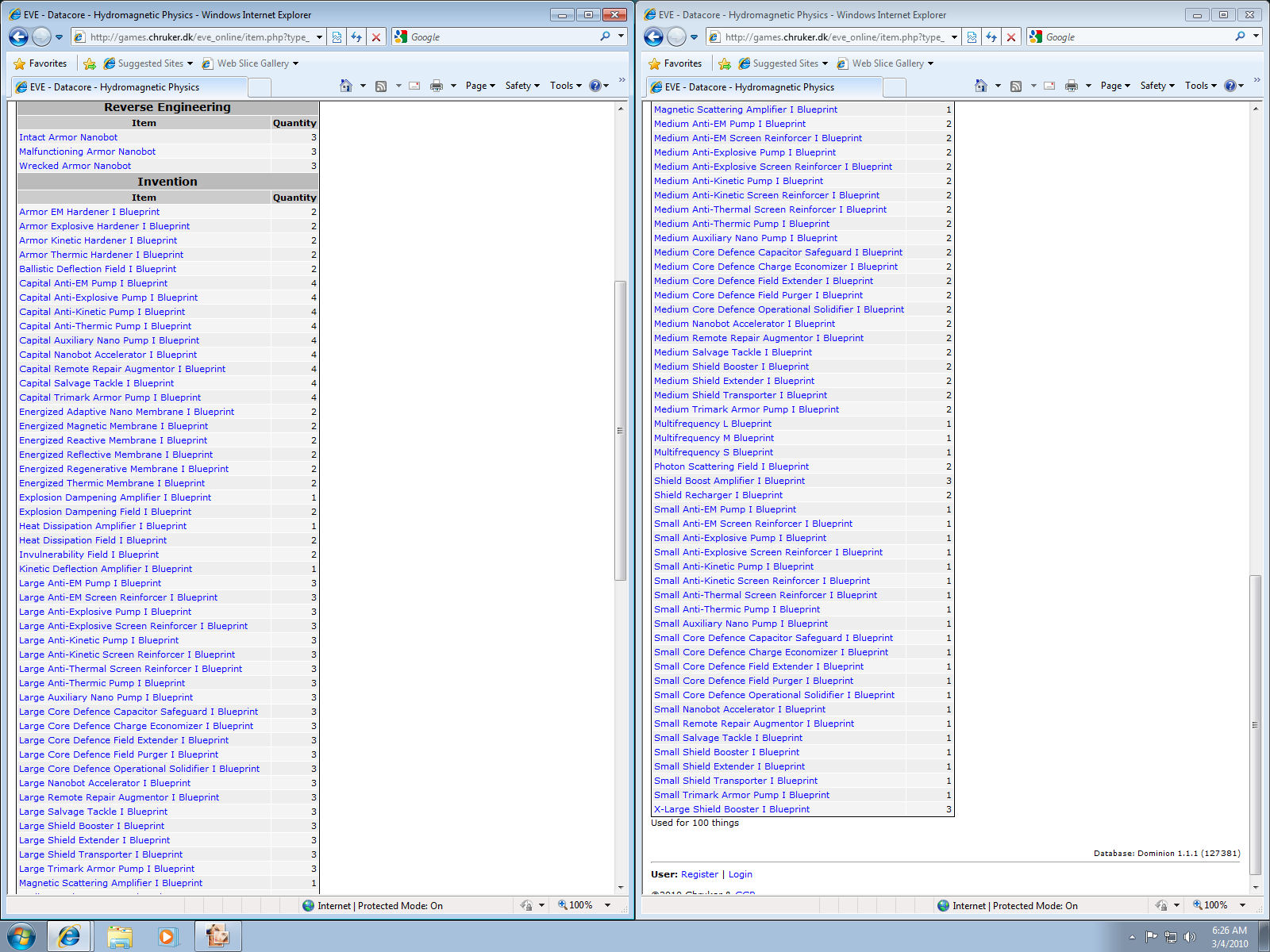Refresh the page in left window
The height and width of the screenshot is (952, 1270).
tap(356, 36)
